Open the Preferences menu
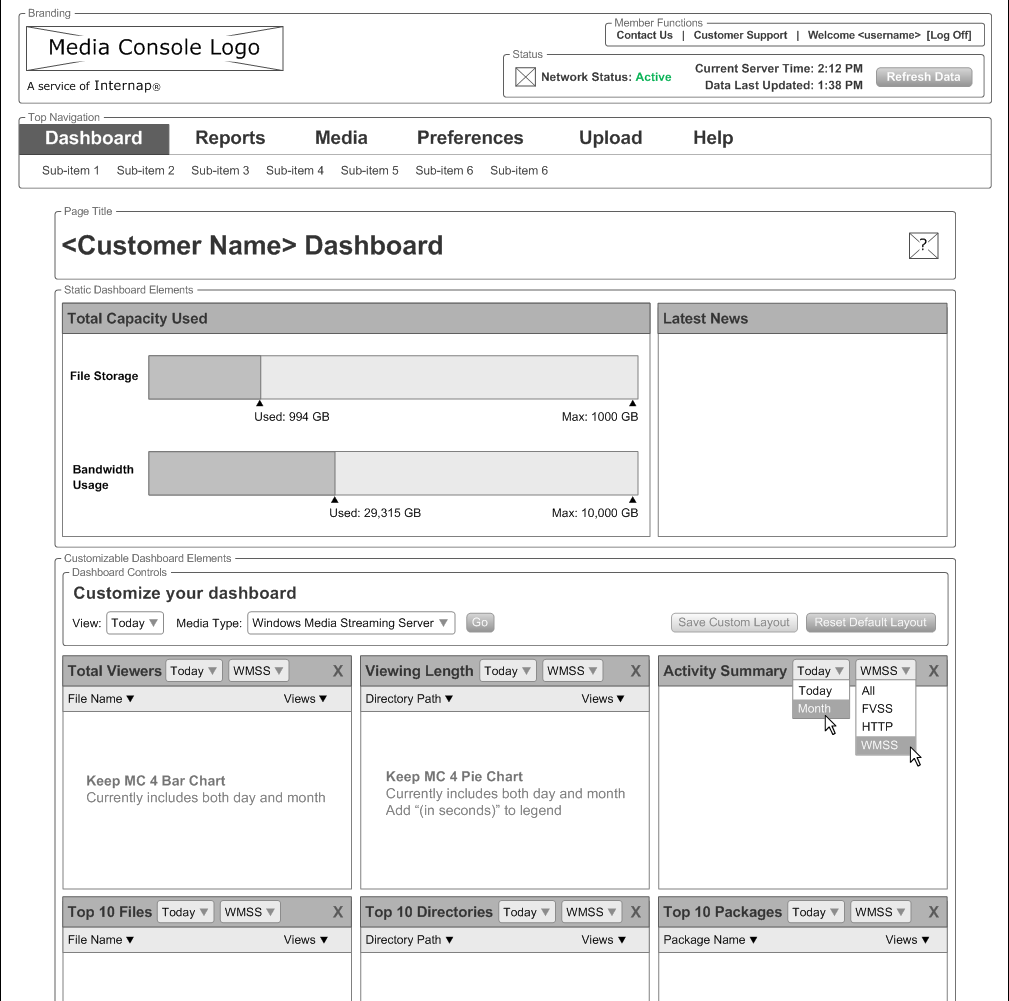Image resolution: width=1009 pixels, height=1001 pixels. [x=470, y=137]
